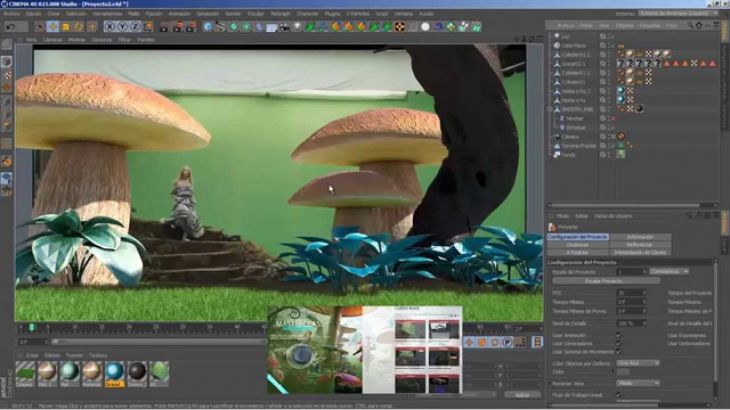730x410 pixels.
Task: Select the Configuración del Proyecto tab
Action: point(578,237)
